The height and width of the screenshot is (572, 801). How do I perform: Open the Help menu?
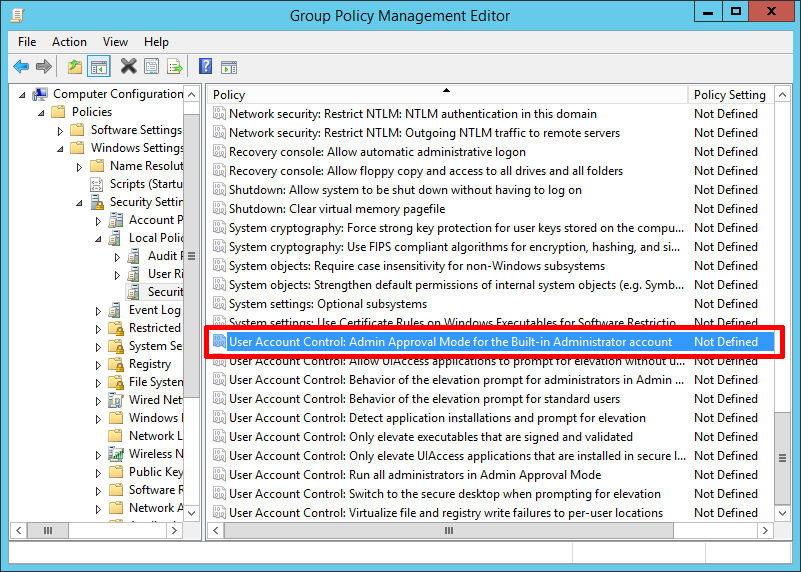coord(156,42)
